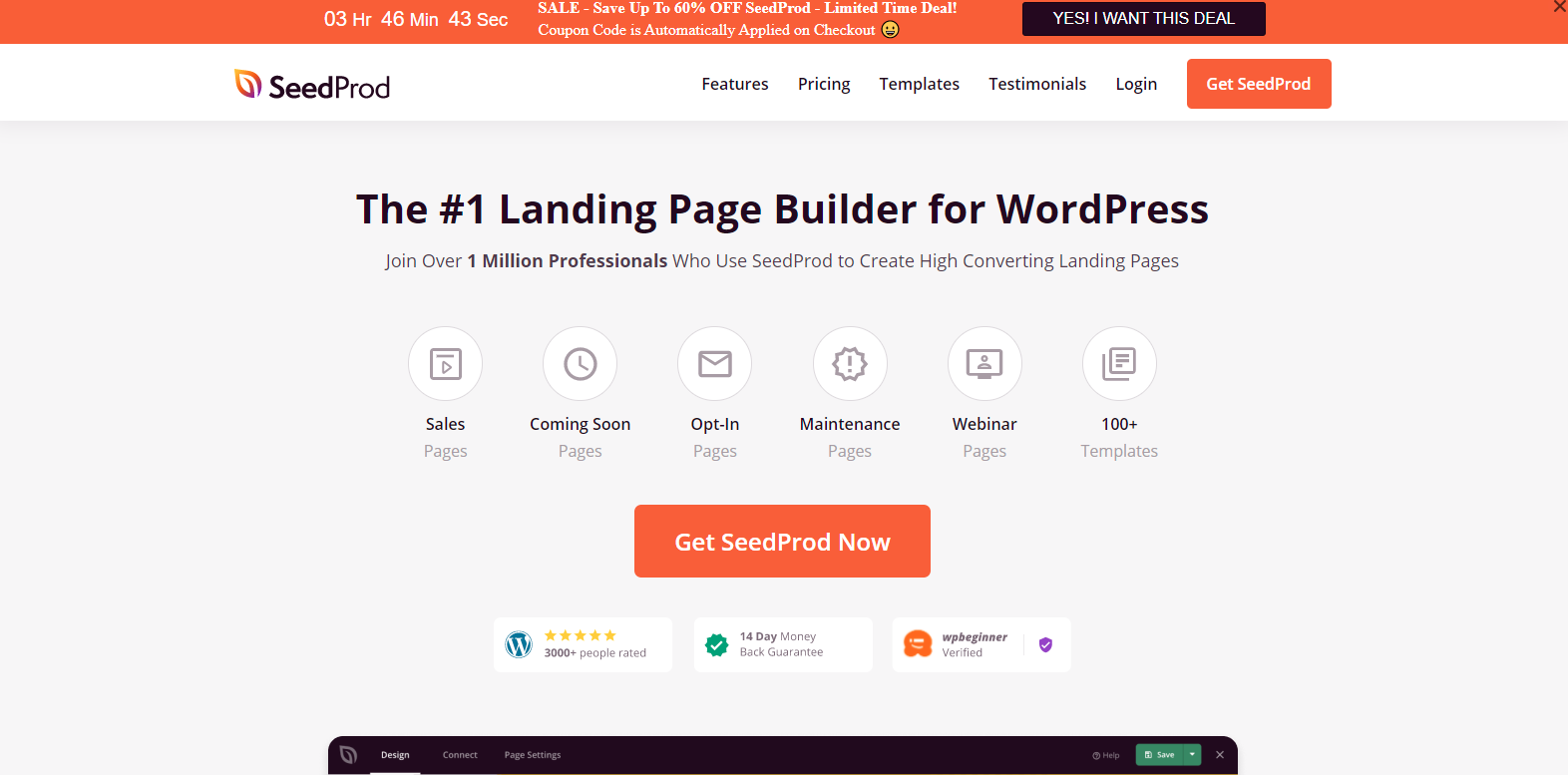Dismiss the orange sale banner

pos(1559,7)
